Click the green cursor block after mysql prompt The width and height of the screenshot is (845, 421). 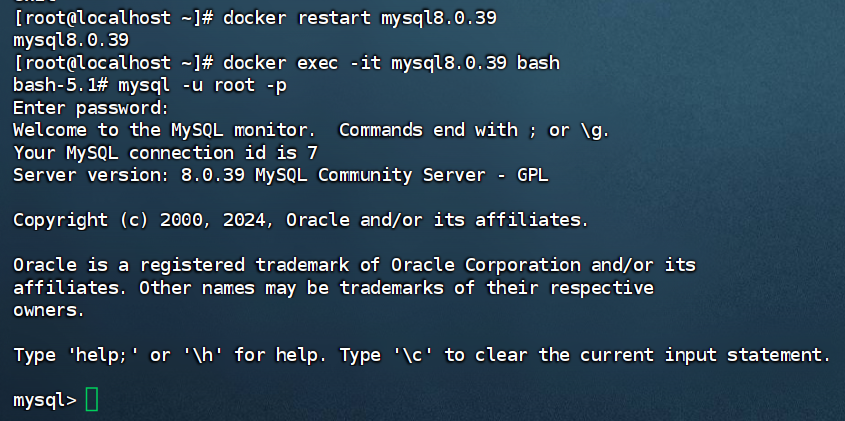pyautogui.click(x=92, y=400)
